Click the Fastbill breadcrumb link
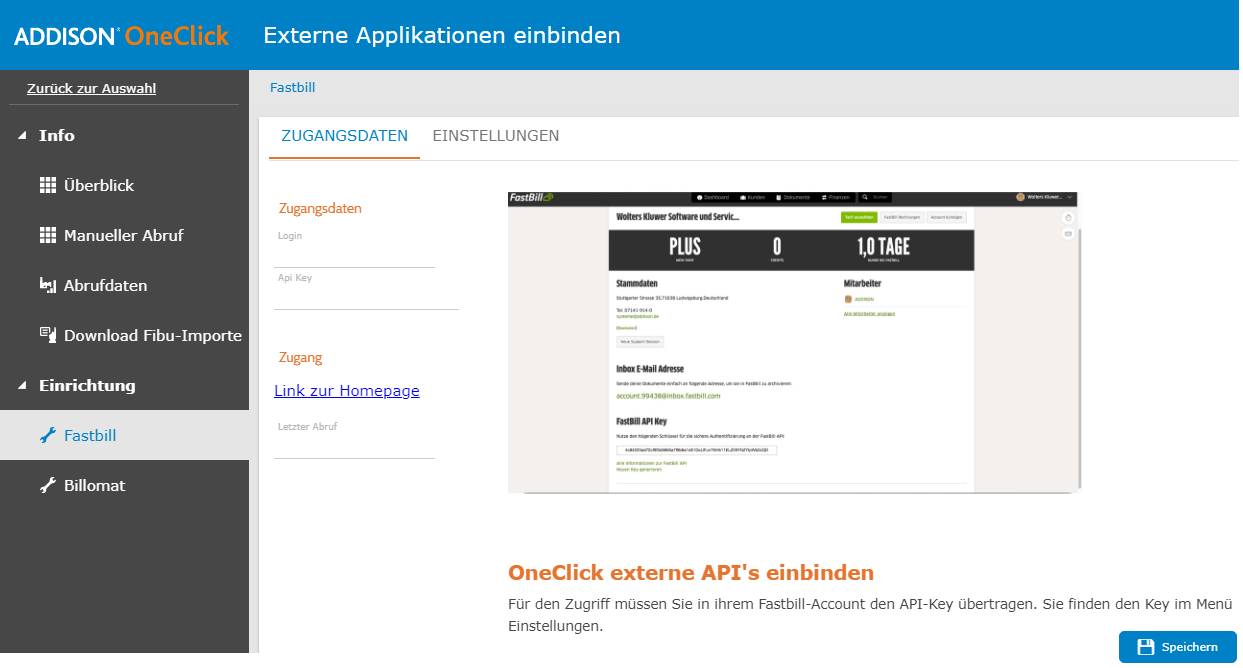The height and width of the screenshot is (668, 1243). 292,87
